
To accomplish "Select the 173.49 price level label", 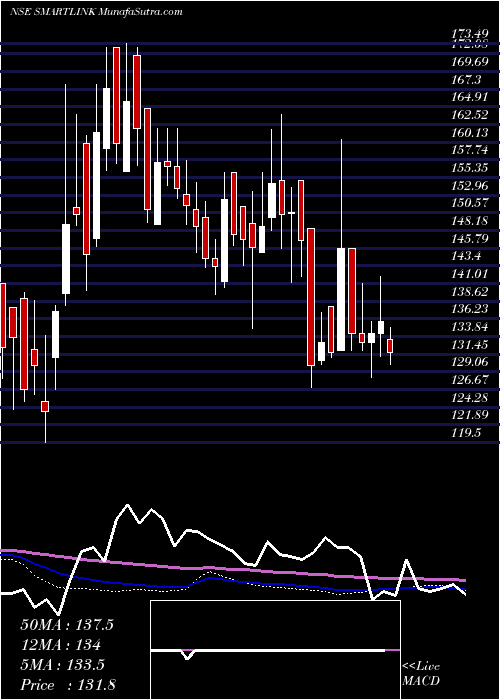I will point(470,33).
